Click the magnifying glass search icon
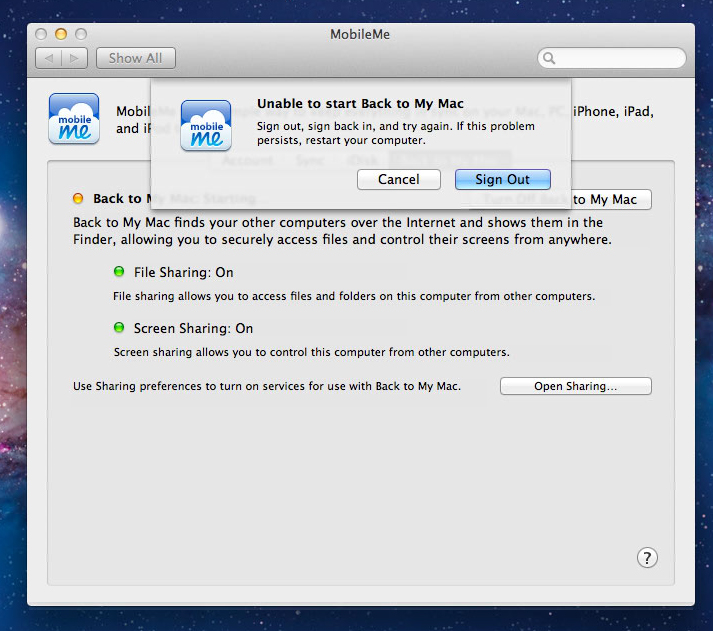 pyautogui.click(x=549, y=58)
